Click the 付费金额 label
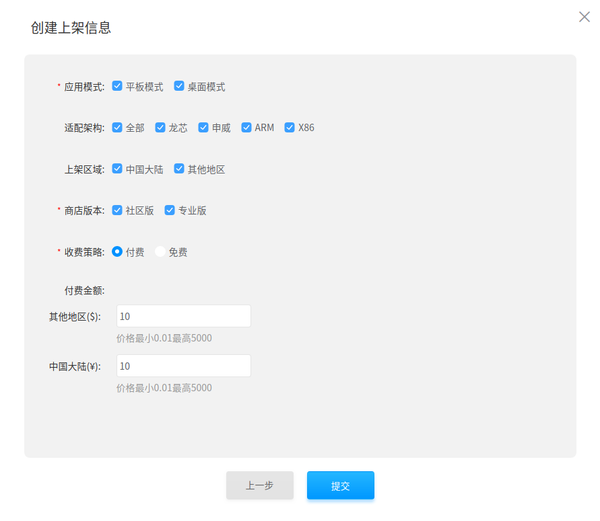The image size is (600, 521). (x=84, y=291)
